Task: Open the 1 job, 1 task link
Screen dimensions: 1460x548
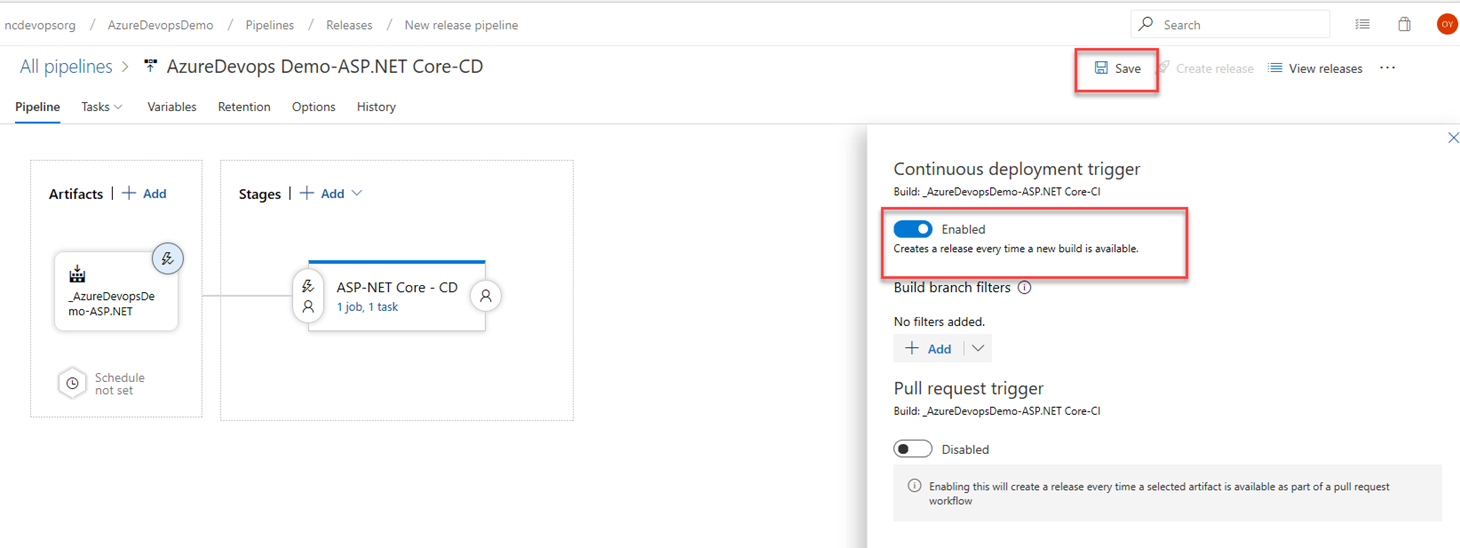Action: click(367, 307)
